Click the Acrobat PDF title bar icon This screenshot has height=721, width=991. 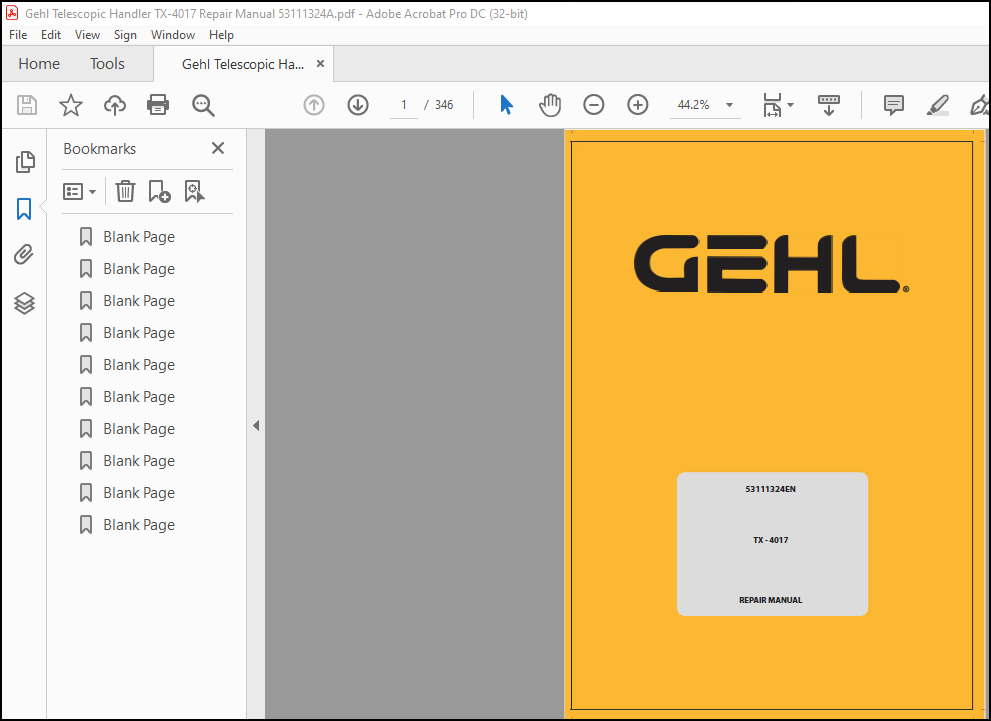click(12, 13)
